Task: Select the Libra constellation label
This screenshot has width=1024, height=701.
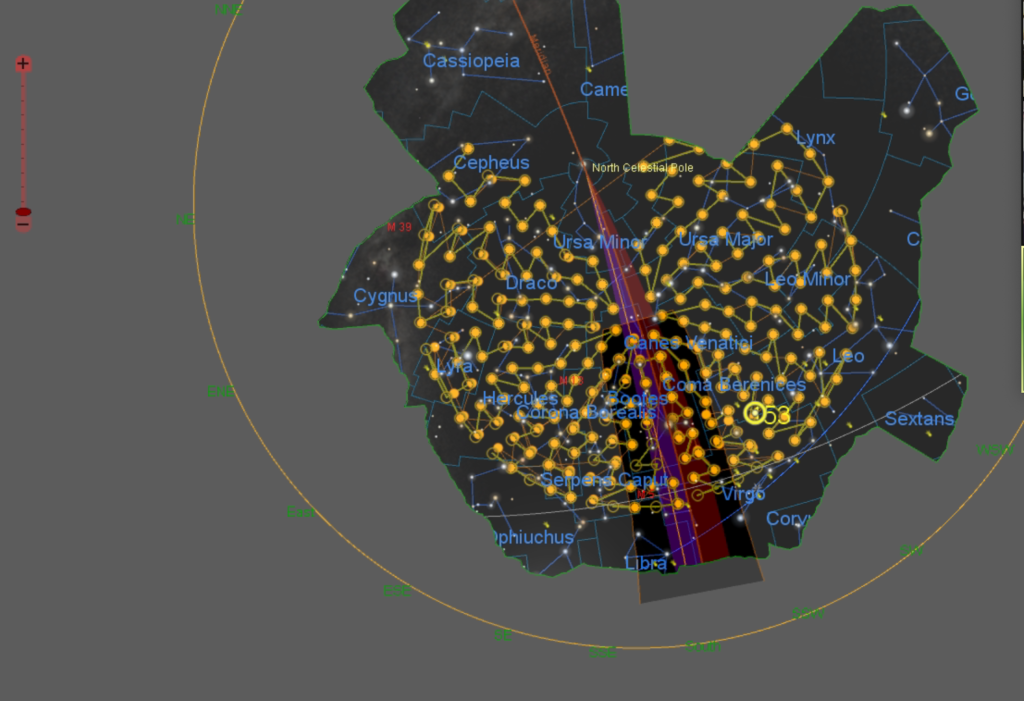Action: point(645,563)
